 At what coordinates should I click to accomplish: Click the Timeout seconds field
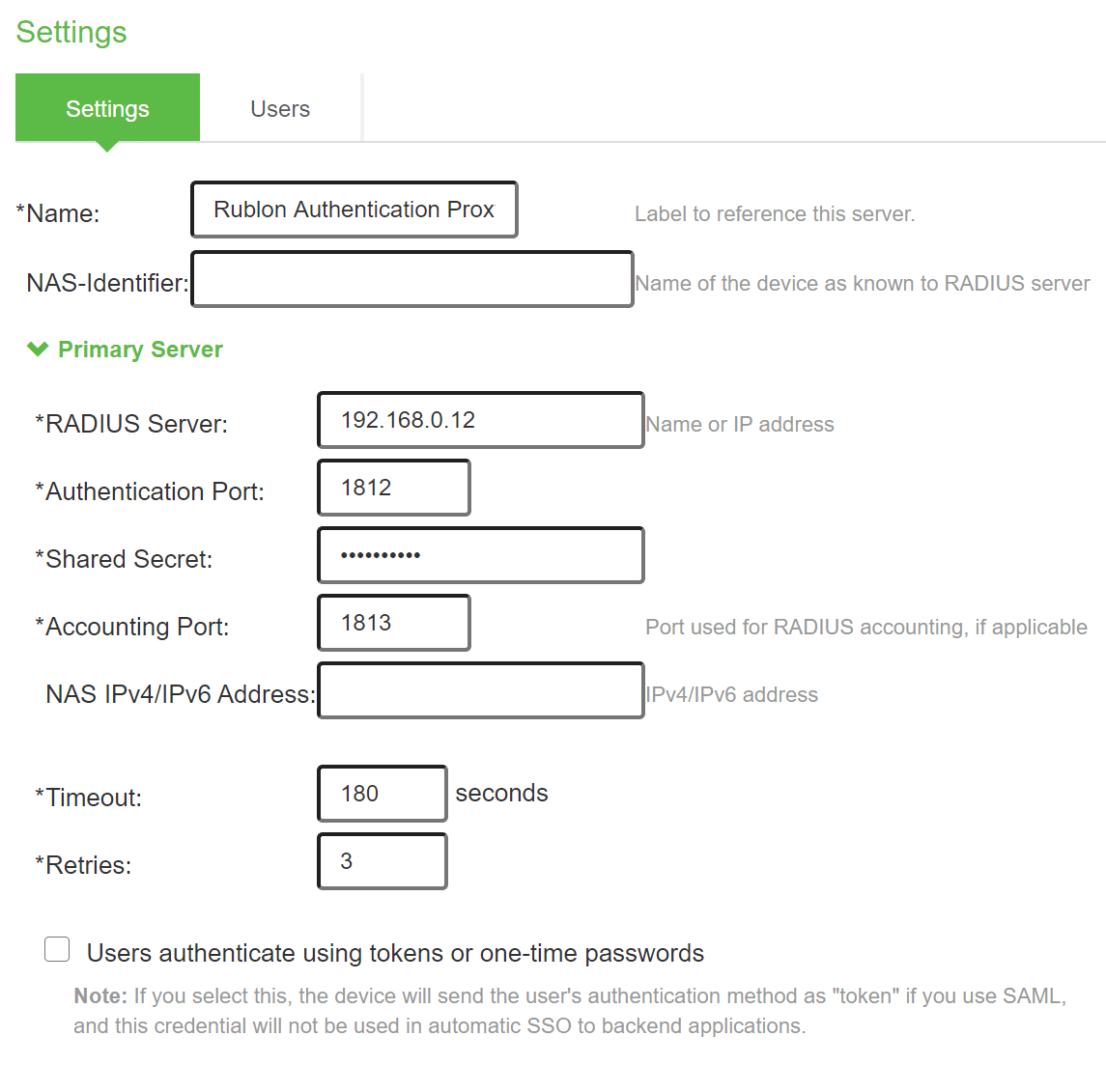[x=382, y=794]
